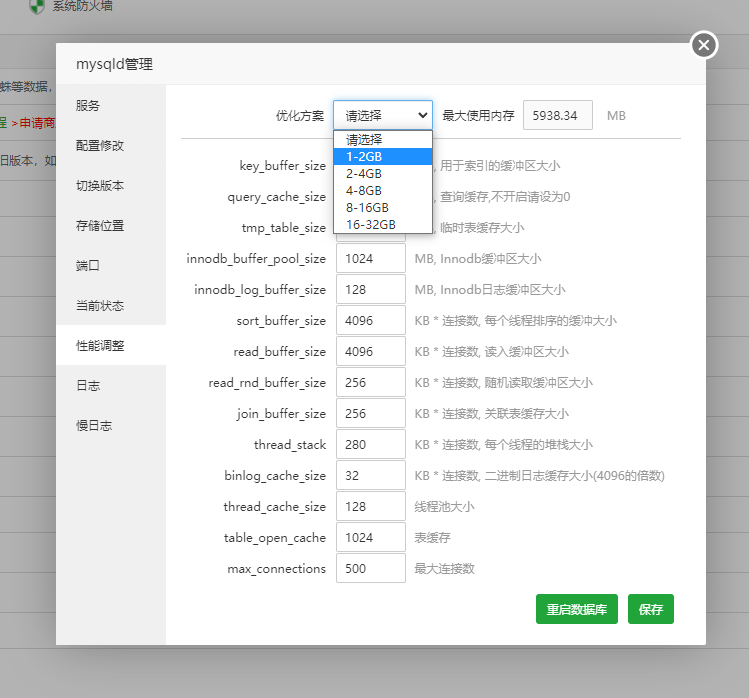Viewport: 749px width, 698px height.
Task: Choose the 16-32GB optimization option
Action: [x=383, y=225]
